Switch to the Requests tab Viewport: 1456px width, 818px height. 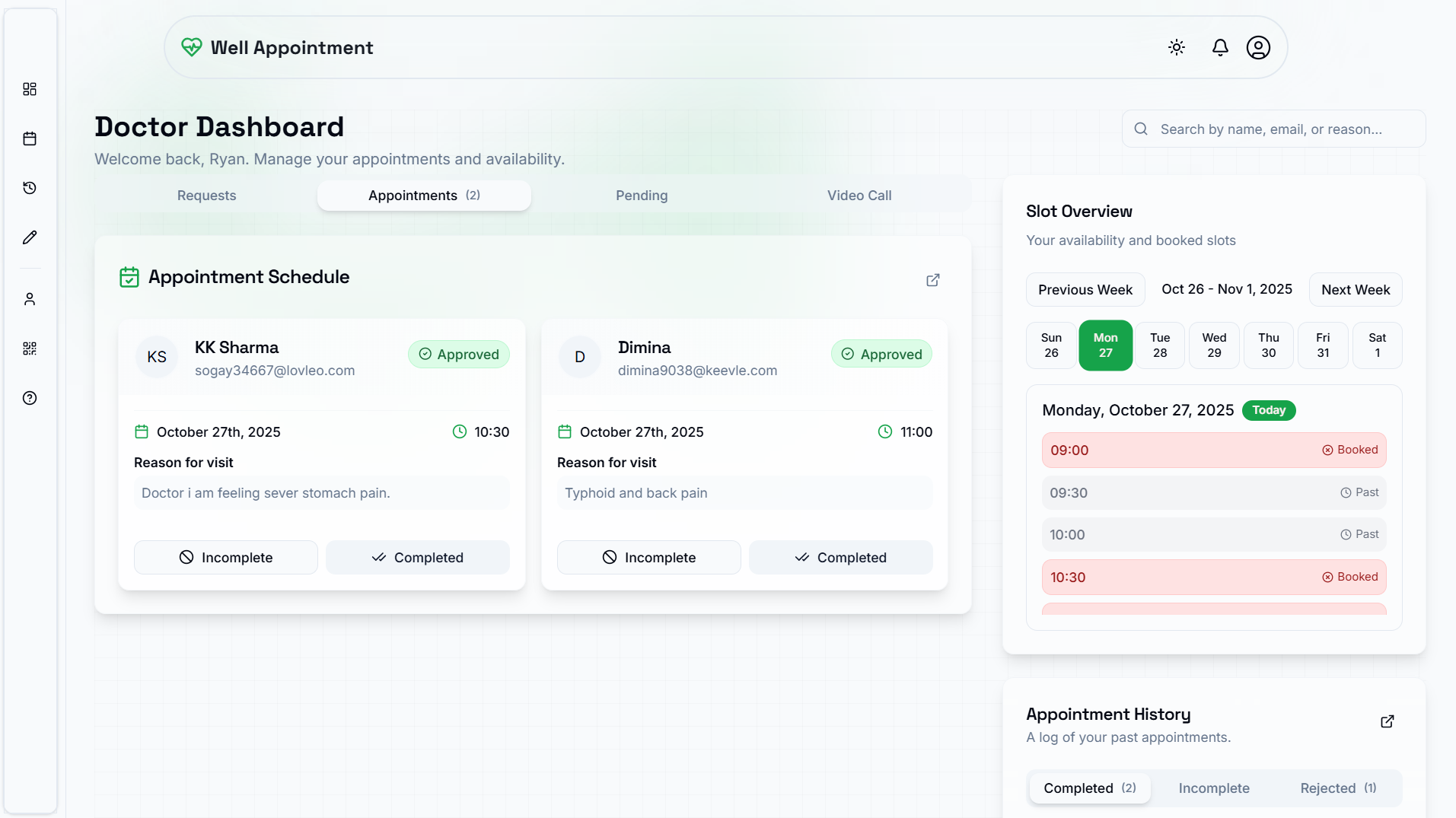[x=206, y=196]
